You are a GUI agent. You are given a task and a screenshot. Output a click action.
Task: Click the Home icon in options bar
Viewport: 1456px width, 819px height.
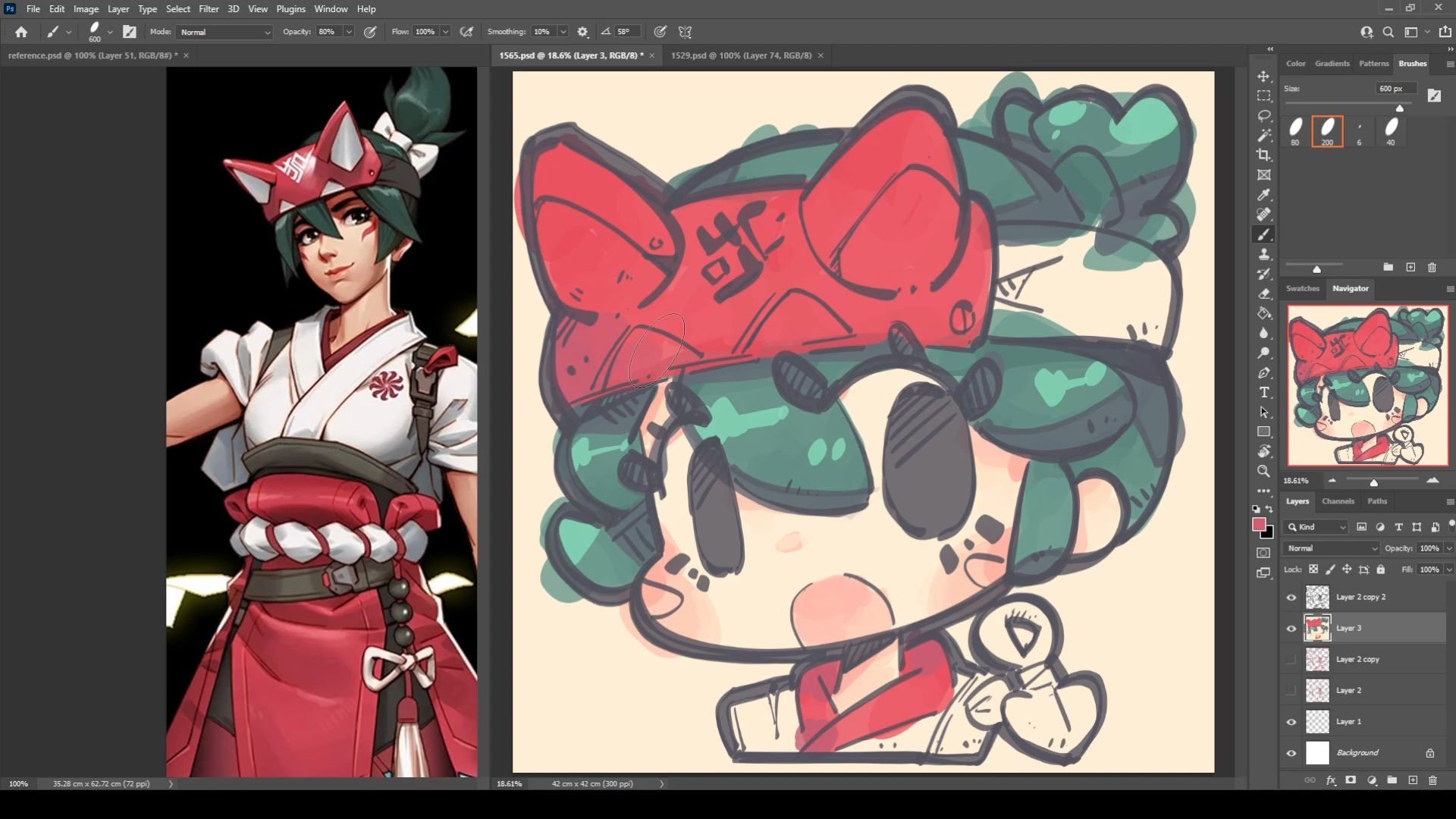[x=21, y=32]
